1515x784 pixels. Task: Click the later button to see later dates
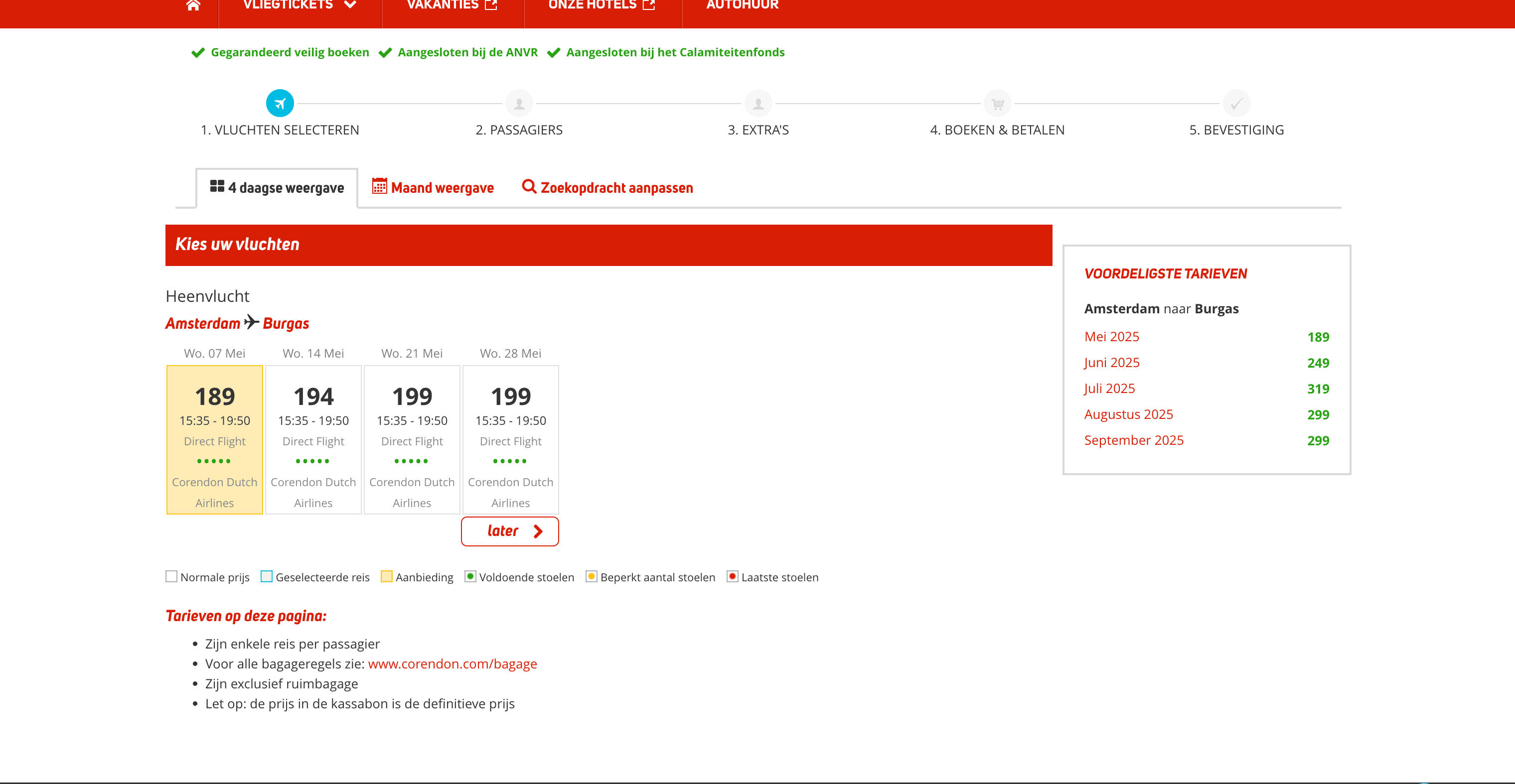tap(510, 531)
